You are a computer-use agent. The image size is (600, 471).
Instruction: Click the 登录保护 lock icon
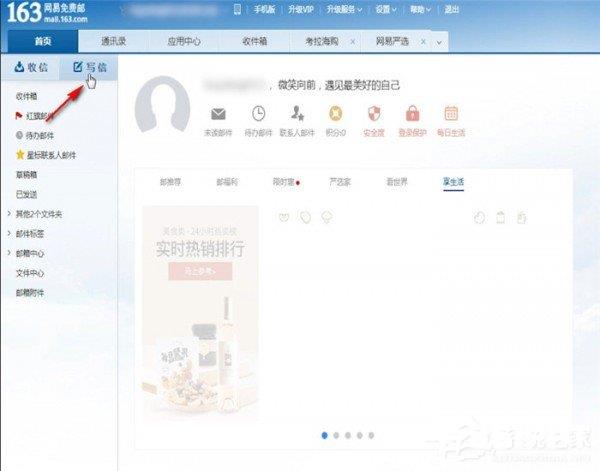(412, 113)
